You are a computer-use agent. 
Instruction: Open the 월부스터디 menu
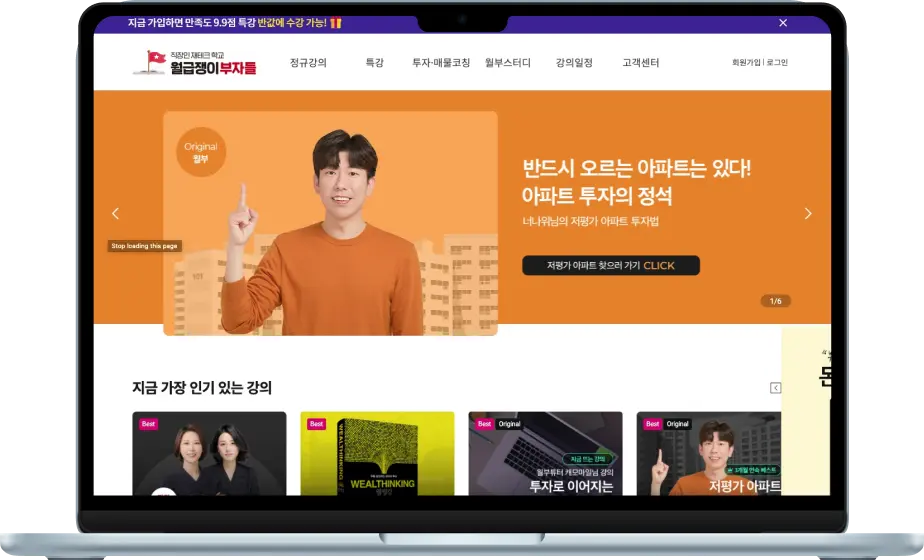(507, 62)
